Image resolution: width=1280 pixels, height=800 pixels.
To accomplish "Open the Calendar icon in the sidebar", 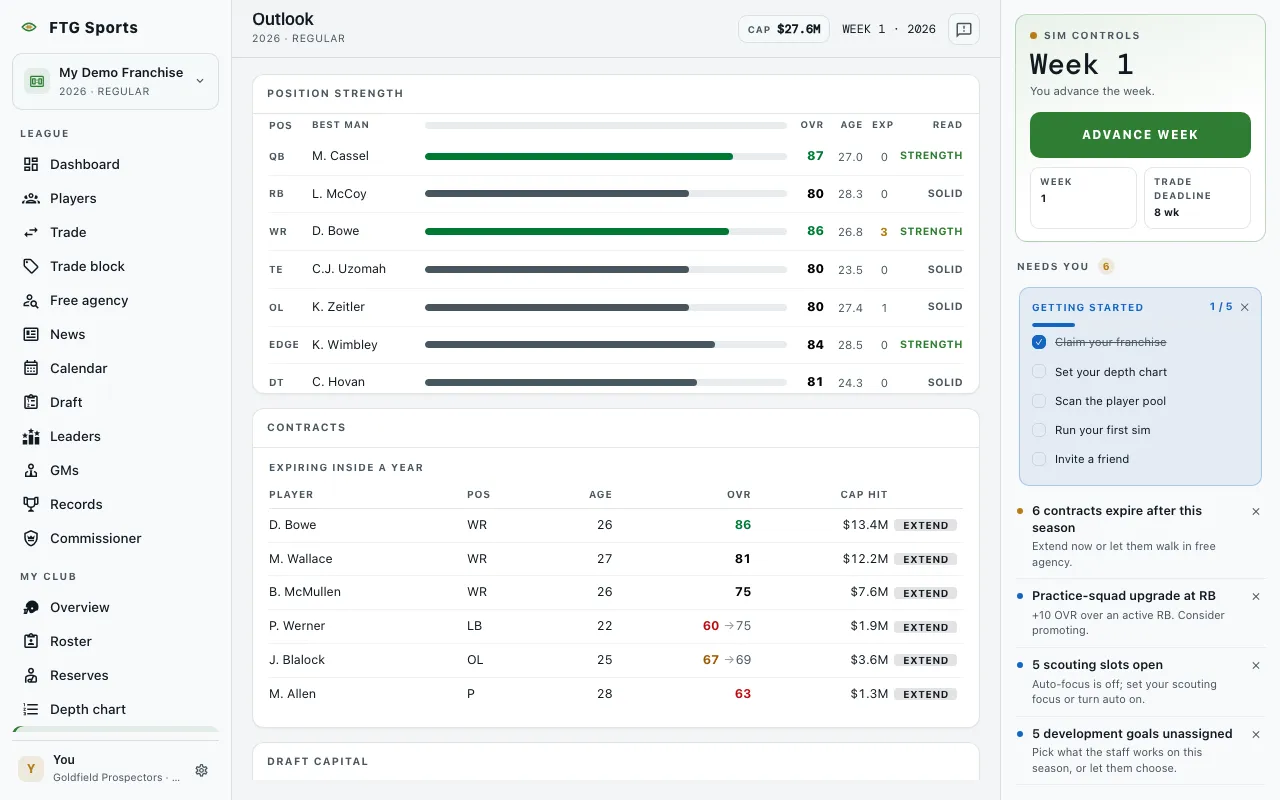I will [x=31, y=368].
